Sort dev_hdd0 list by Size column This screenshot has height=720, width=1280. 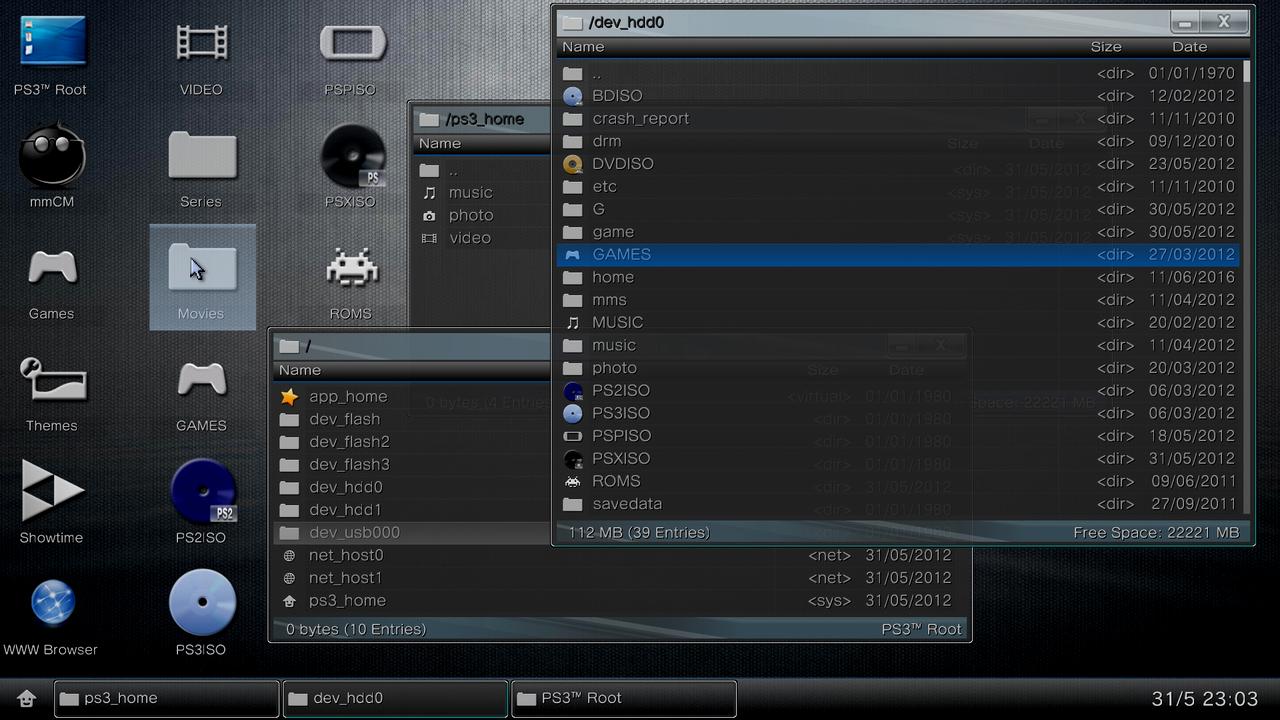click(1105, 47)
